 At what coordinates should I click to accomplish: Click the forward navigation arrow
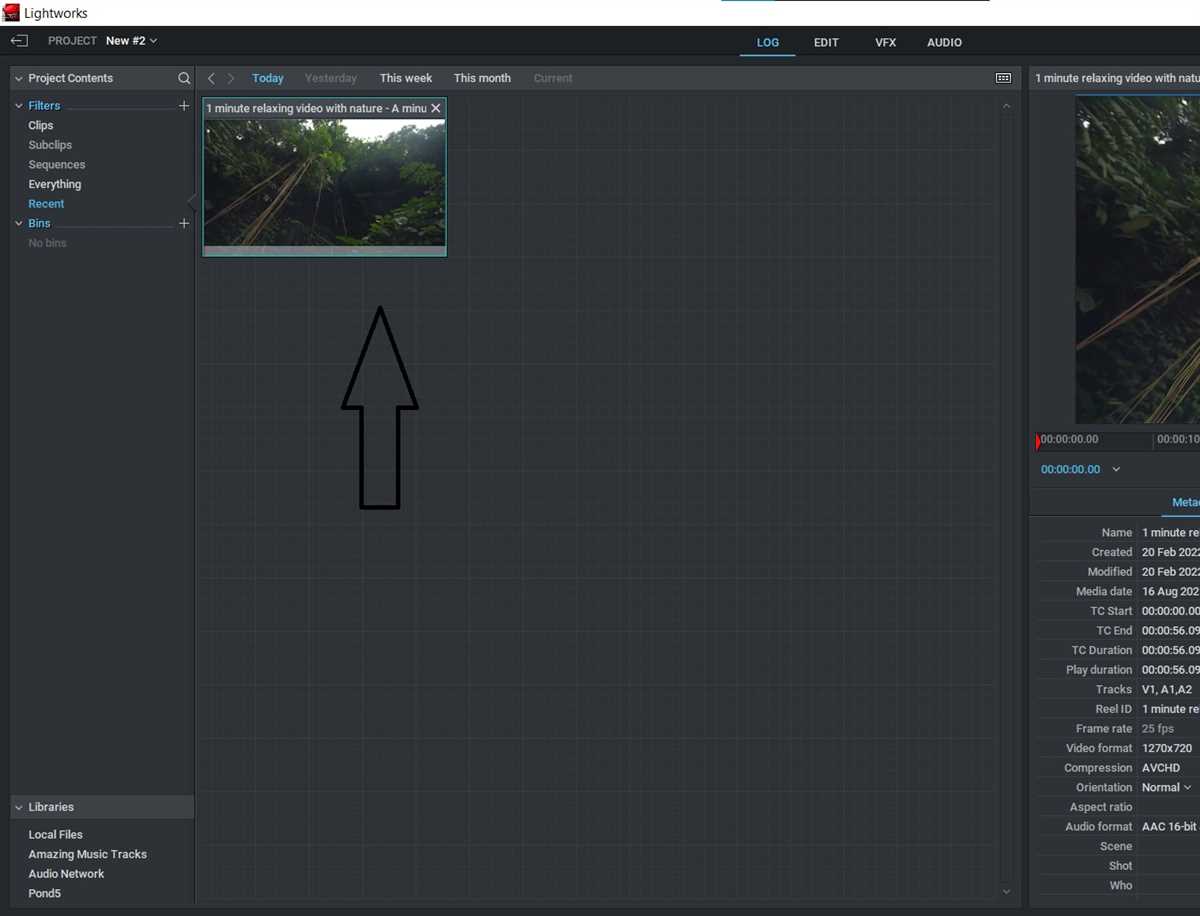pos(231,78)
